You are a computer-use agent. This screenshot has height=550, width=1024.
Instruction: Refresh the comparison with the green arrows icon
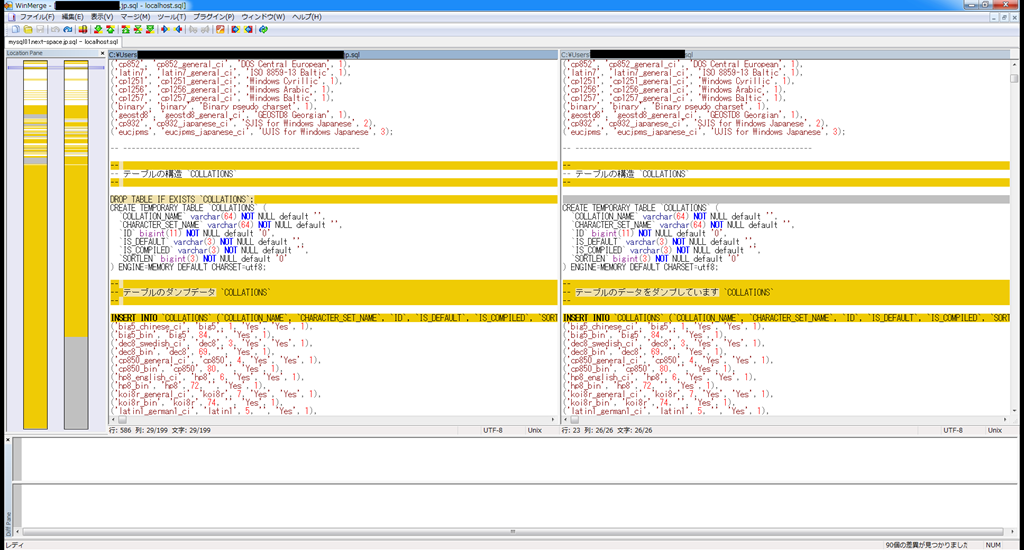(263, 29)
